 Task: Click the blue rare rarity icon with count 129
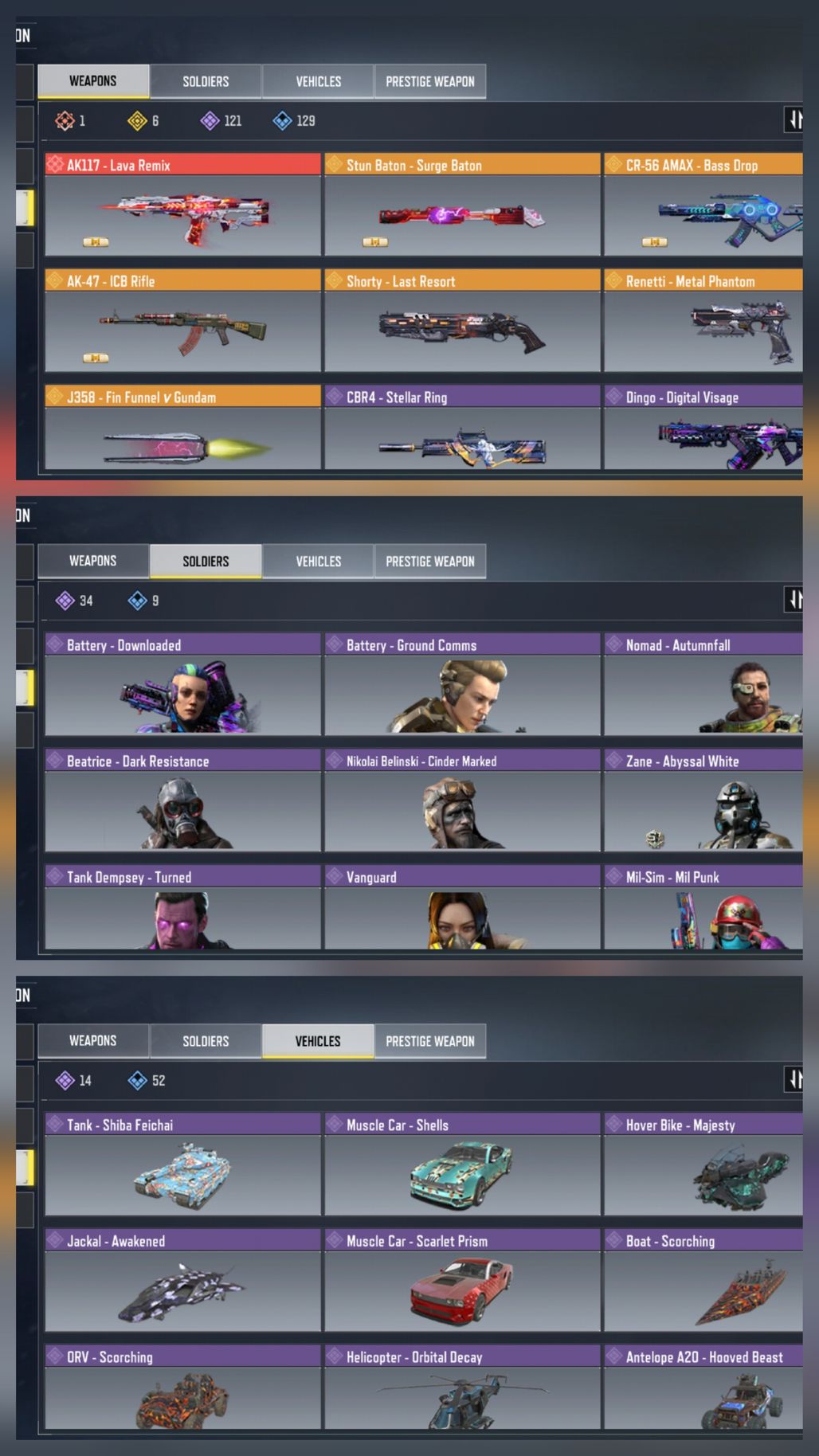[x=282, y=121]
